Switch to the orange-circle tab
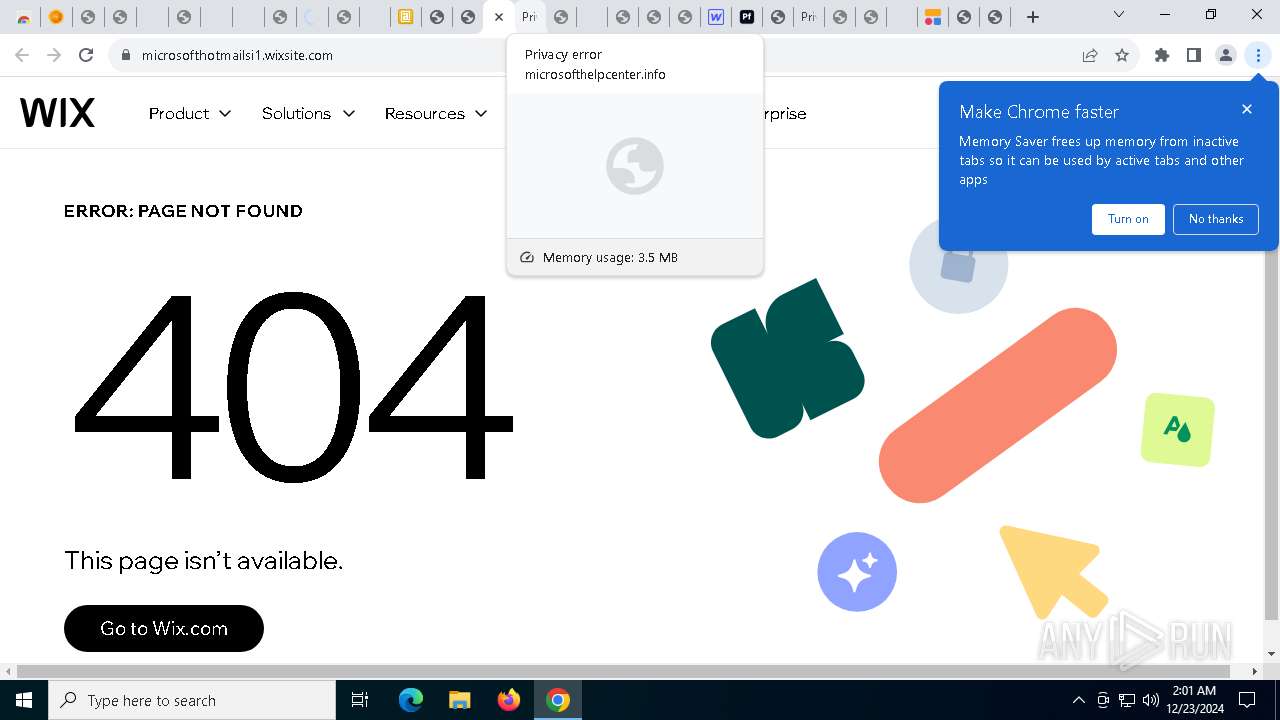This screenshot has height=720, width=1280. pyautogui.click(x=56, y=17)
